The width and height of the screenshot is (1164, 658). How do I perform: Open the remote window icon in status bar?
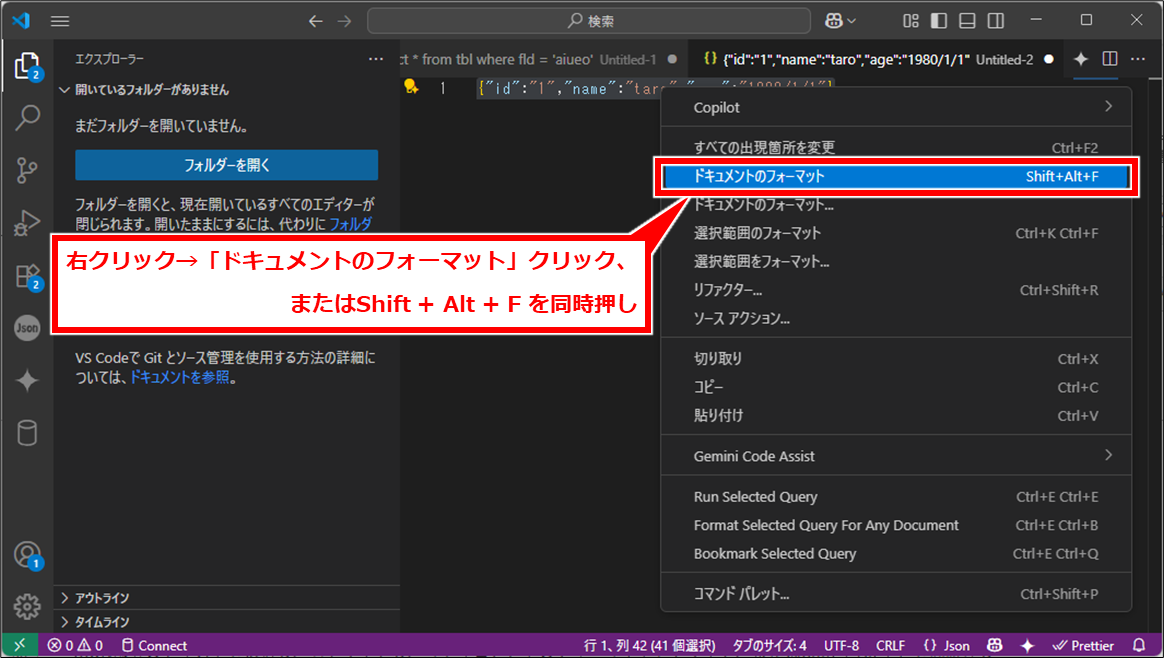[20, 645]
